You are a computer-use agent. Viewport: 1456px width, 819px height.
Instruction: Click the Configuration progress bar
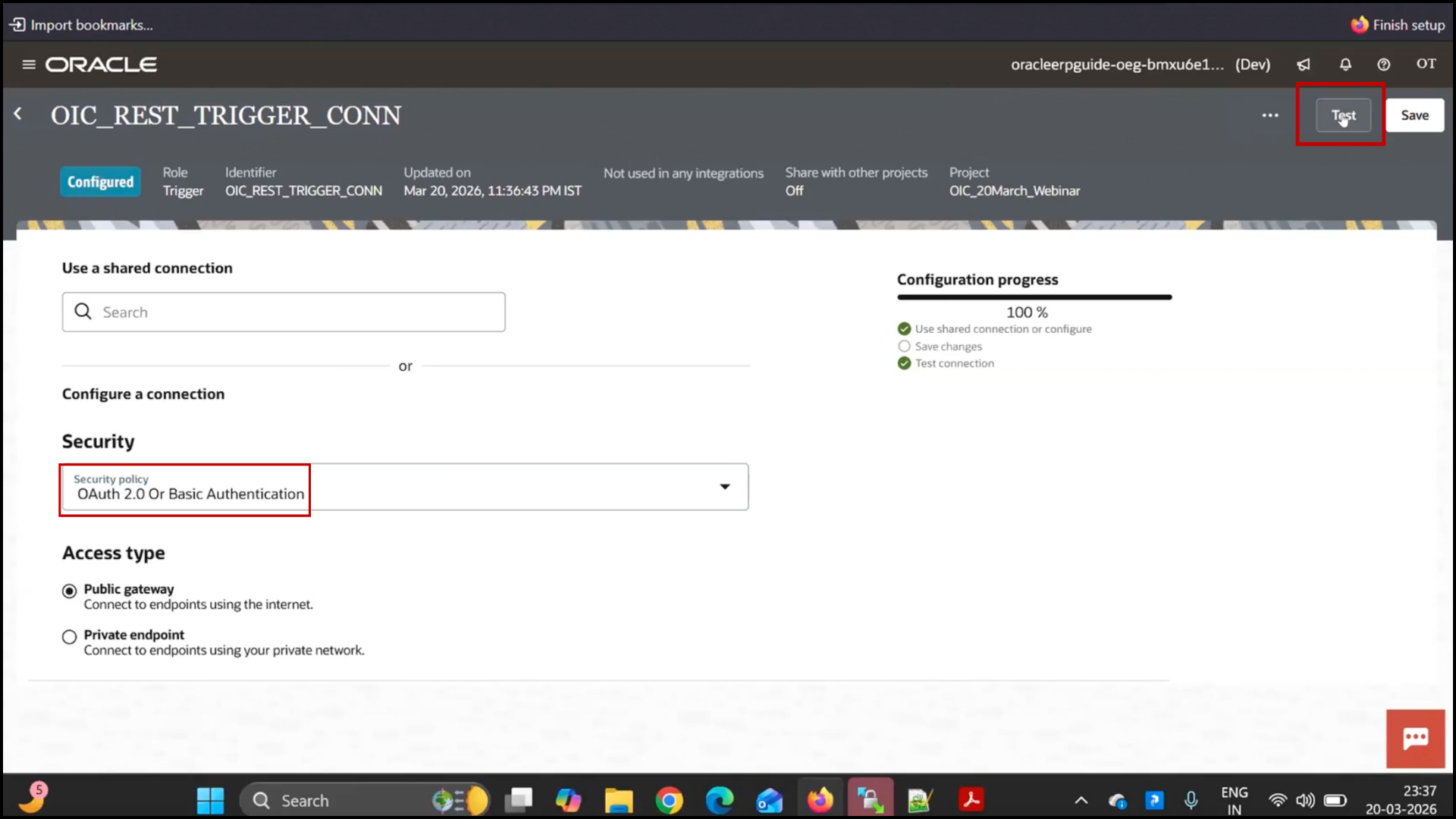1034,297
